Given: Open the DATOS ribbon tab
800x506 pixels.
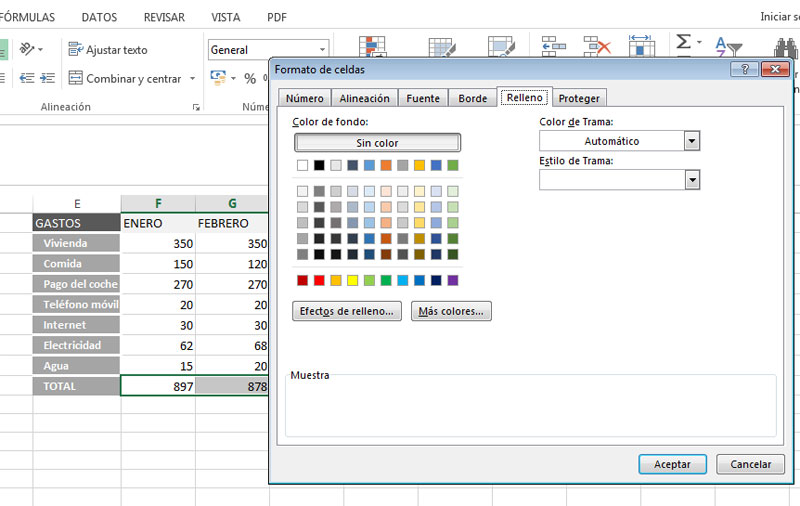Looking at the screenshot, I should [x=99, y=17].
